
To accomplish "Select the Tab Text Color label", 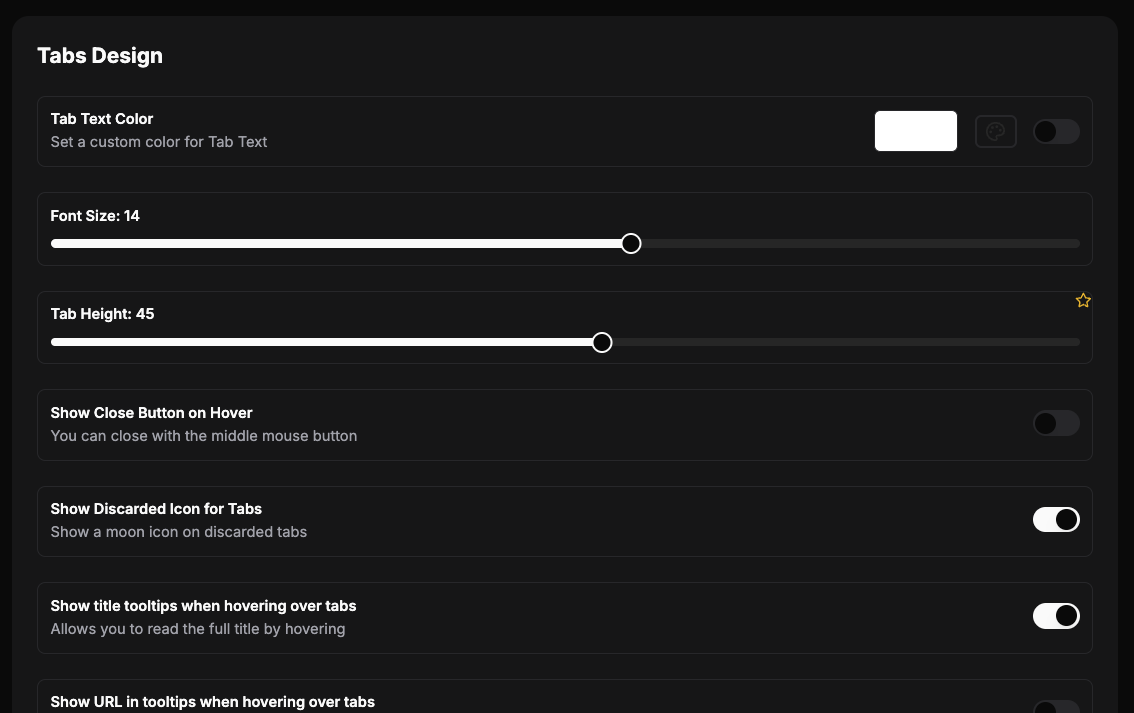I will coord(102,119).
